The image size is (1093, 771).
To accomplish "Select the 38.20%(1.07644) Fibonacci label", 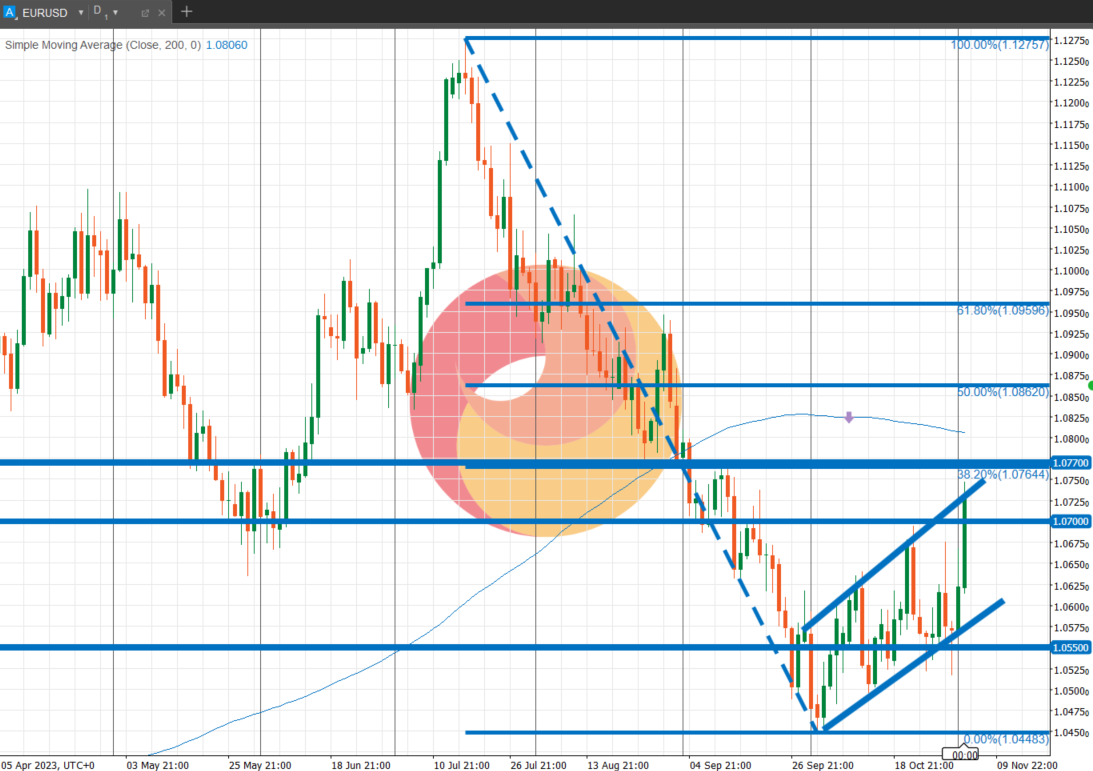I will click(1002, 474).
